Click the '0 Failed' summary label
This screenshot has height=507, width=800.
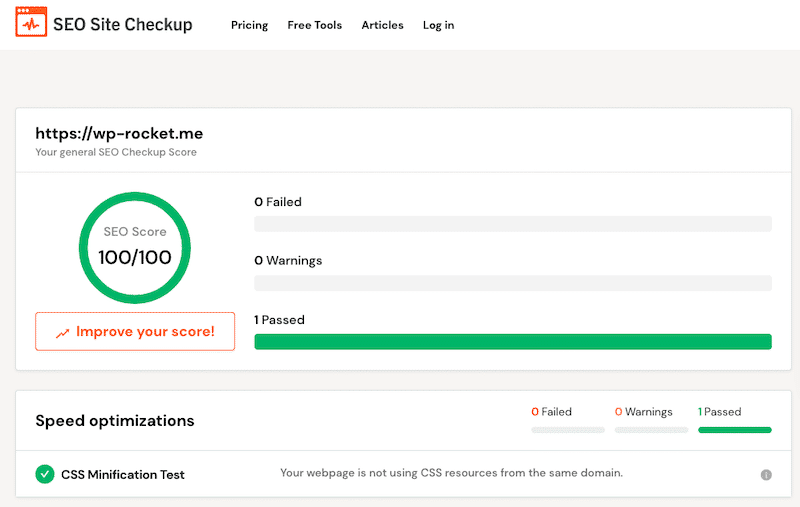click(x=278, y=202)
